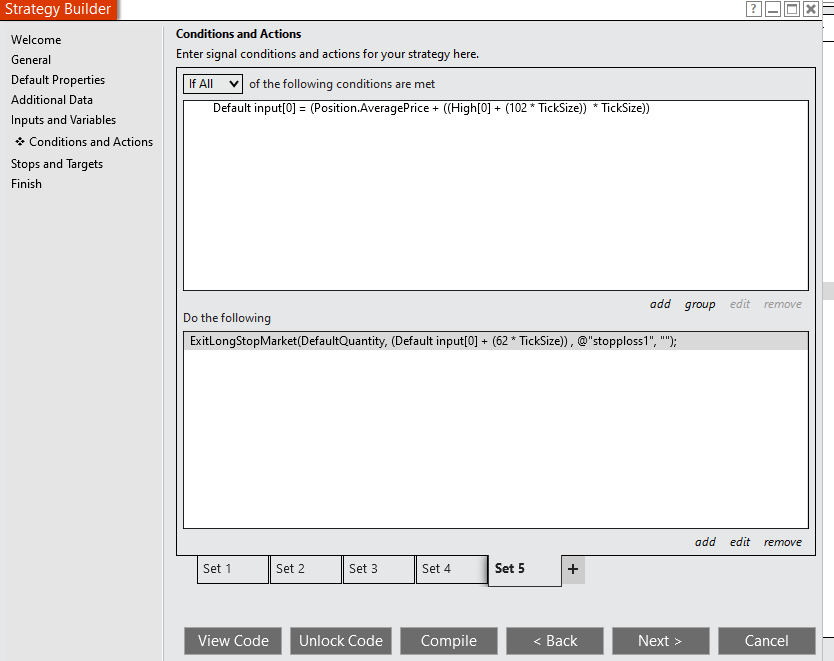Open Stops and Targets page
The height and width of the screenshot is (661, 834).
(x=57, y=164)
